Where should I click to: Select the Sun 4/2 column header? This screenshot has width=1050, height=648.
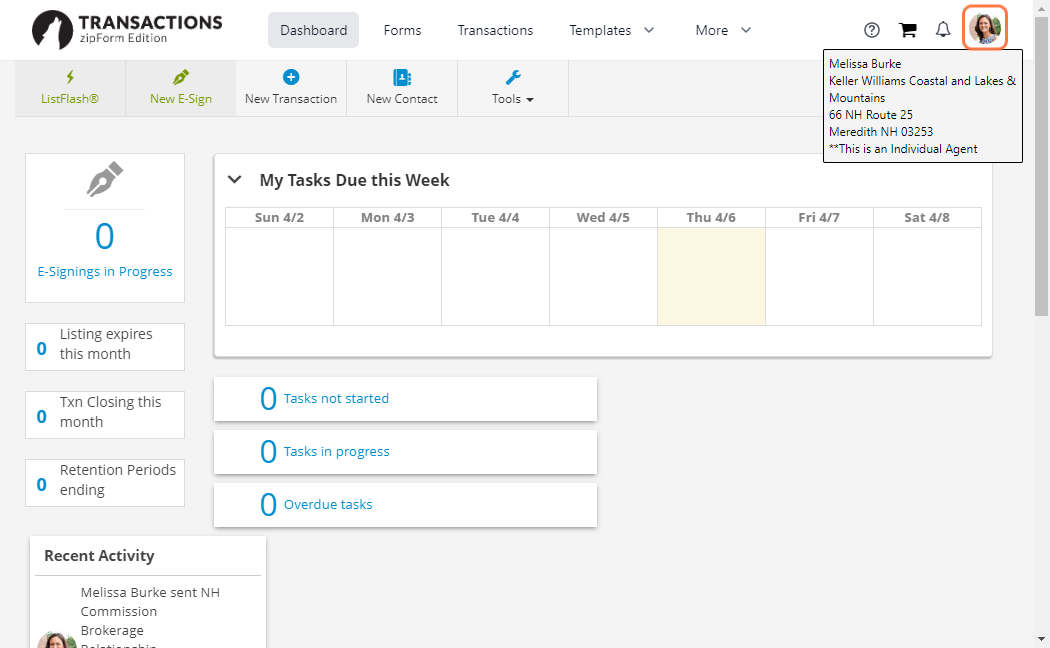point(279,218)
